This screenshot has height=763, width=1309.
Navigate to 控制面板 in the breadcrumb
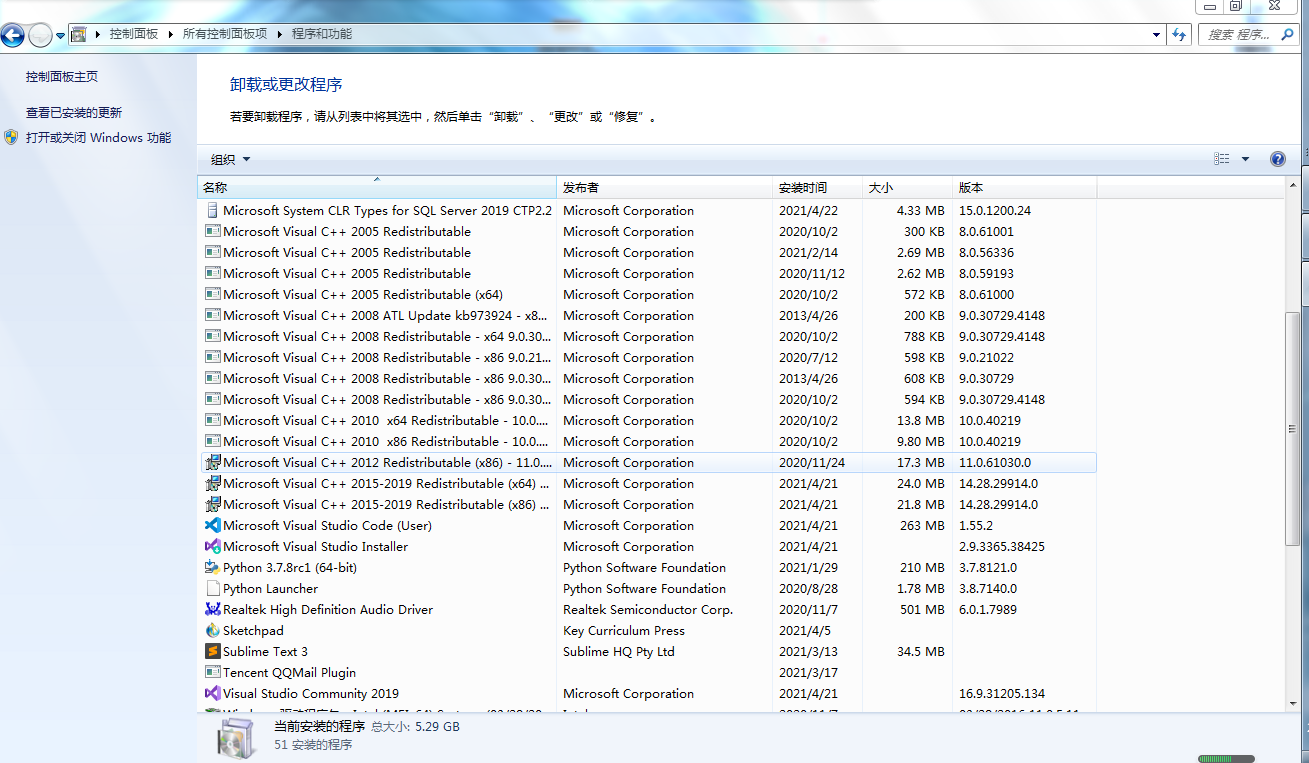coord(134,34)
